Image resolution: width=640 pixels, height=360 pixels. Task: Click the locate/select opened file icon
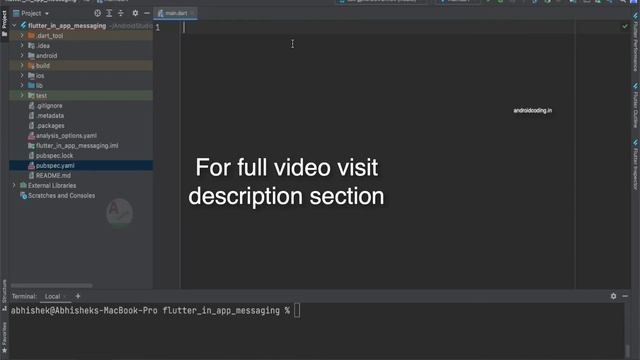(98, 13)
